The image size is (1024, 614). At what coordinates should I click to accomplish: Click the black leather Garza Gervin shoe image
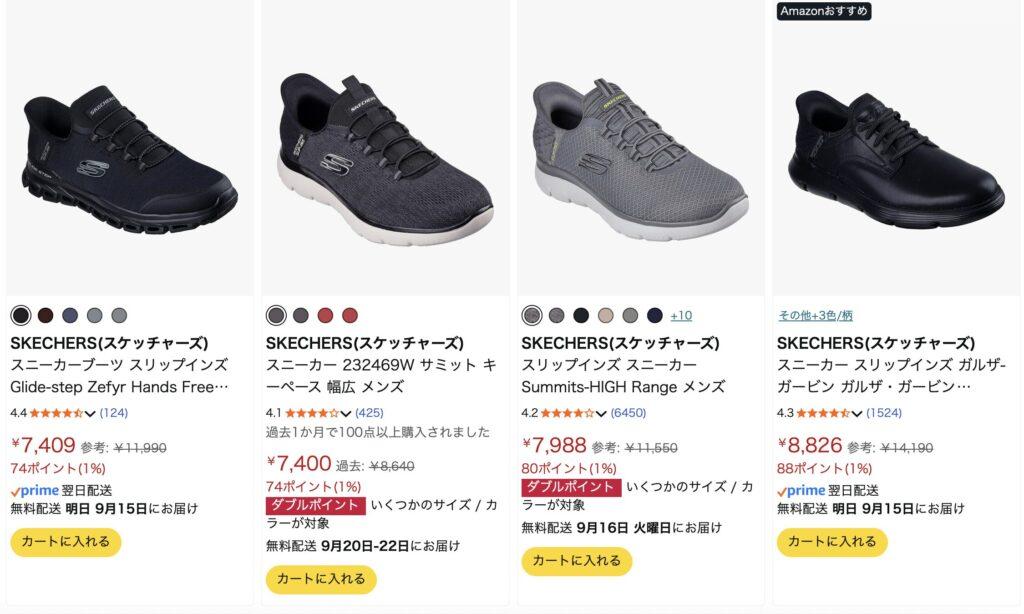click(x=896, y=158)
